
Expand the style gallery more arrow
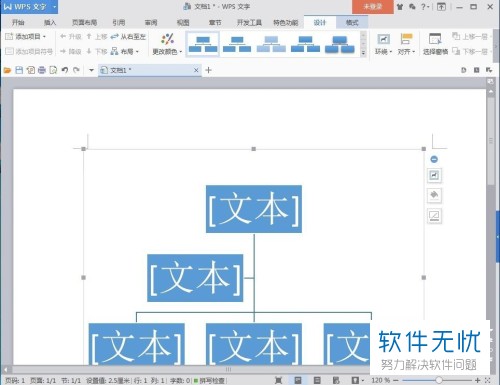363,53
